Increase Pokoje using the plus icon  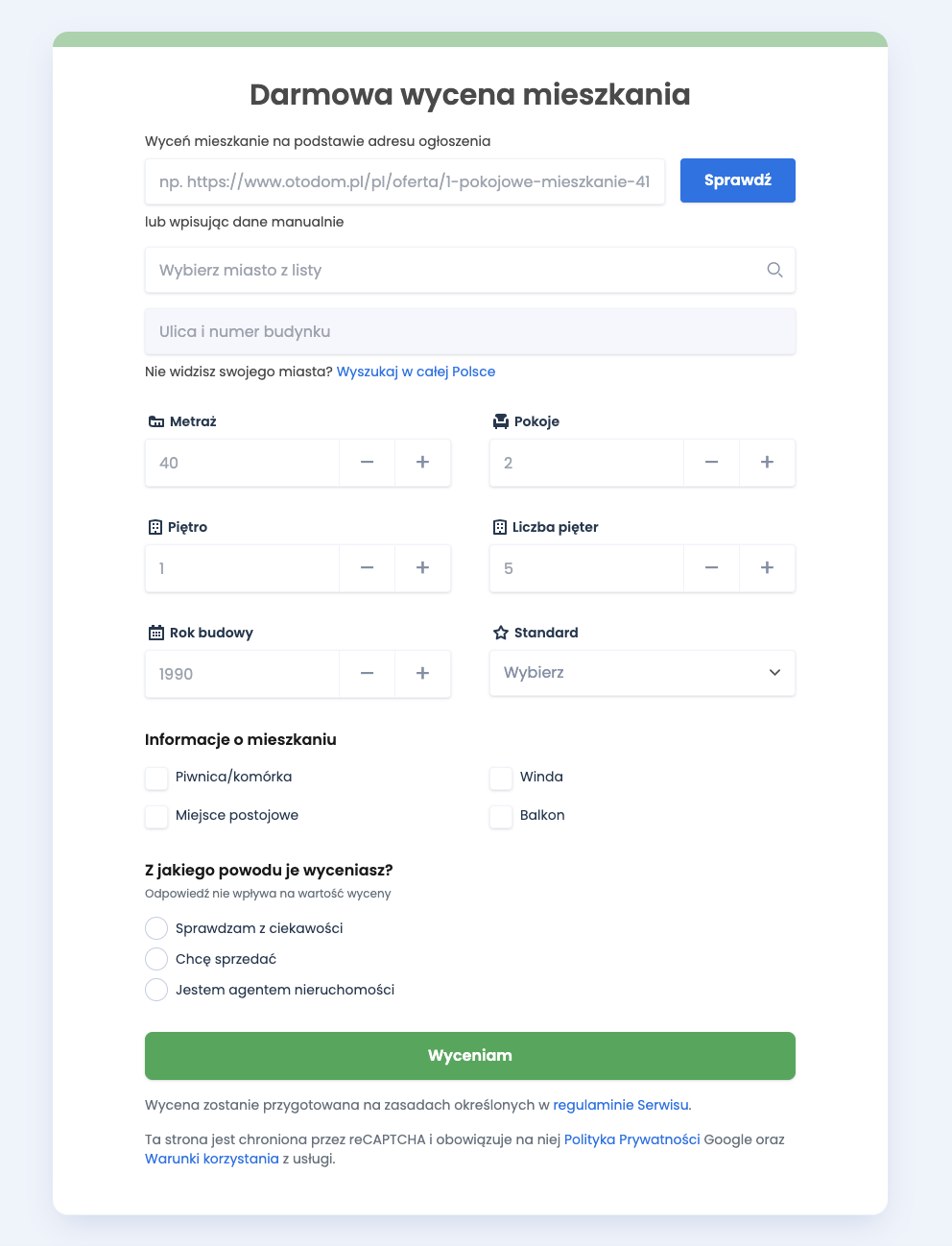pos(767,463)
